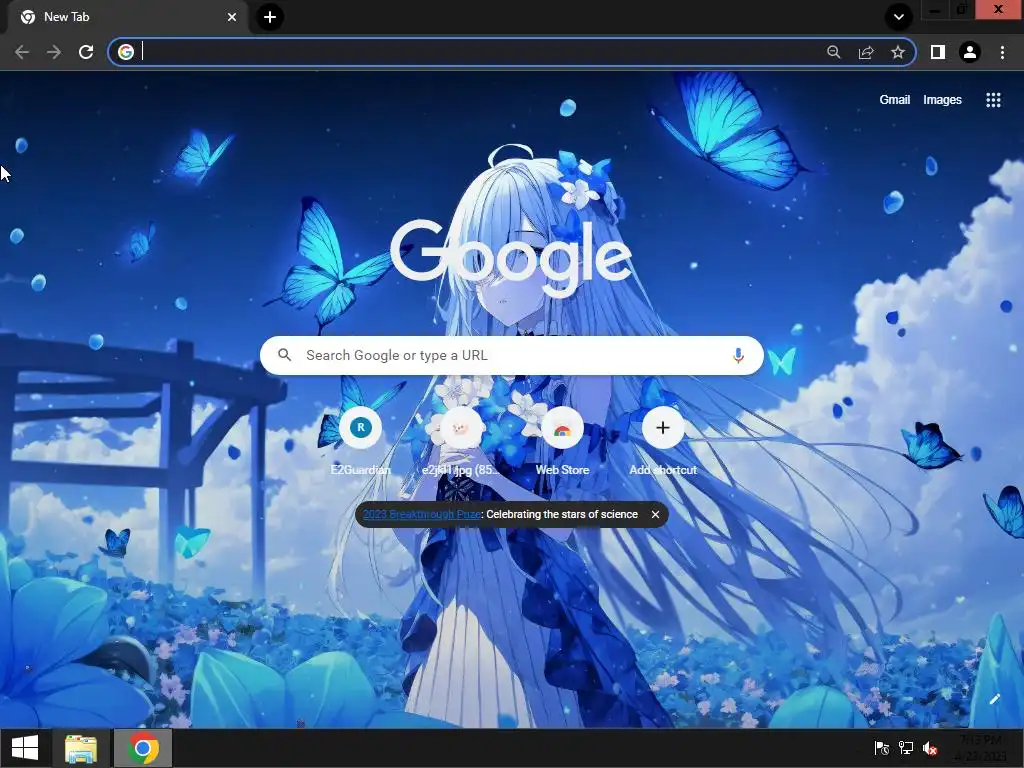The width and height of the screenshot is (1024, 768).
Task: Click the zoom magnifier icon in address bar
Action: point(833,52)
